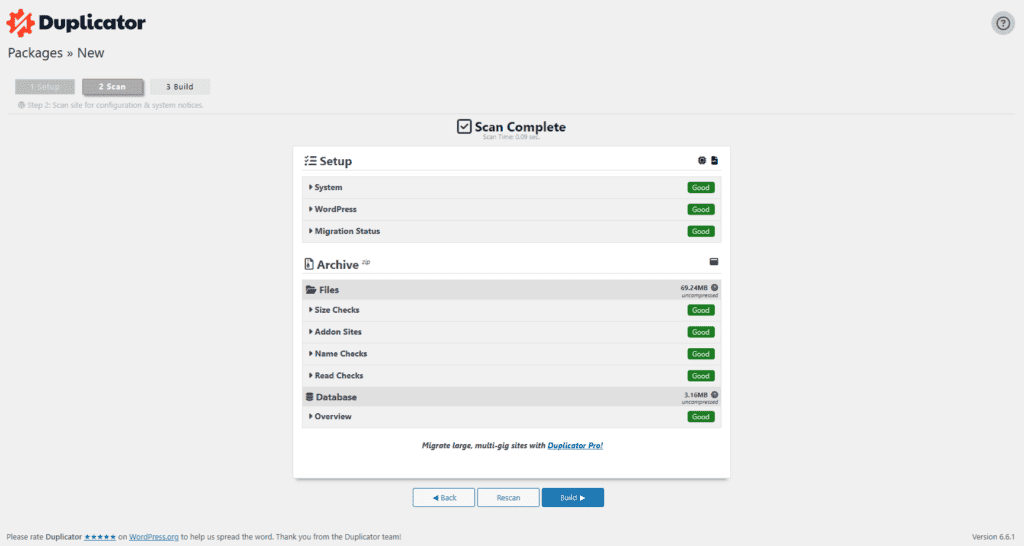Viewport: 1024px width, 546px height.
Task: Click the Build button
Action: [x=573, y=498]
